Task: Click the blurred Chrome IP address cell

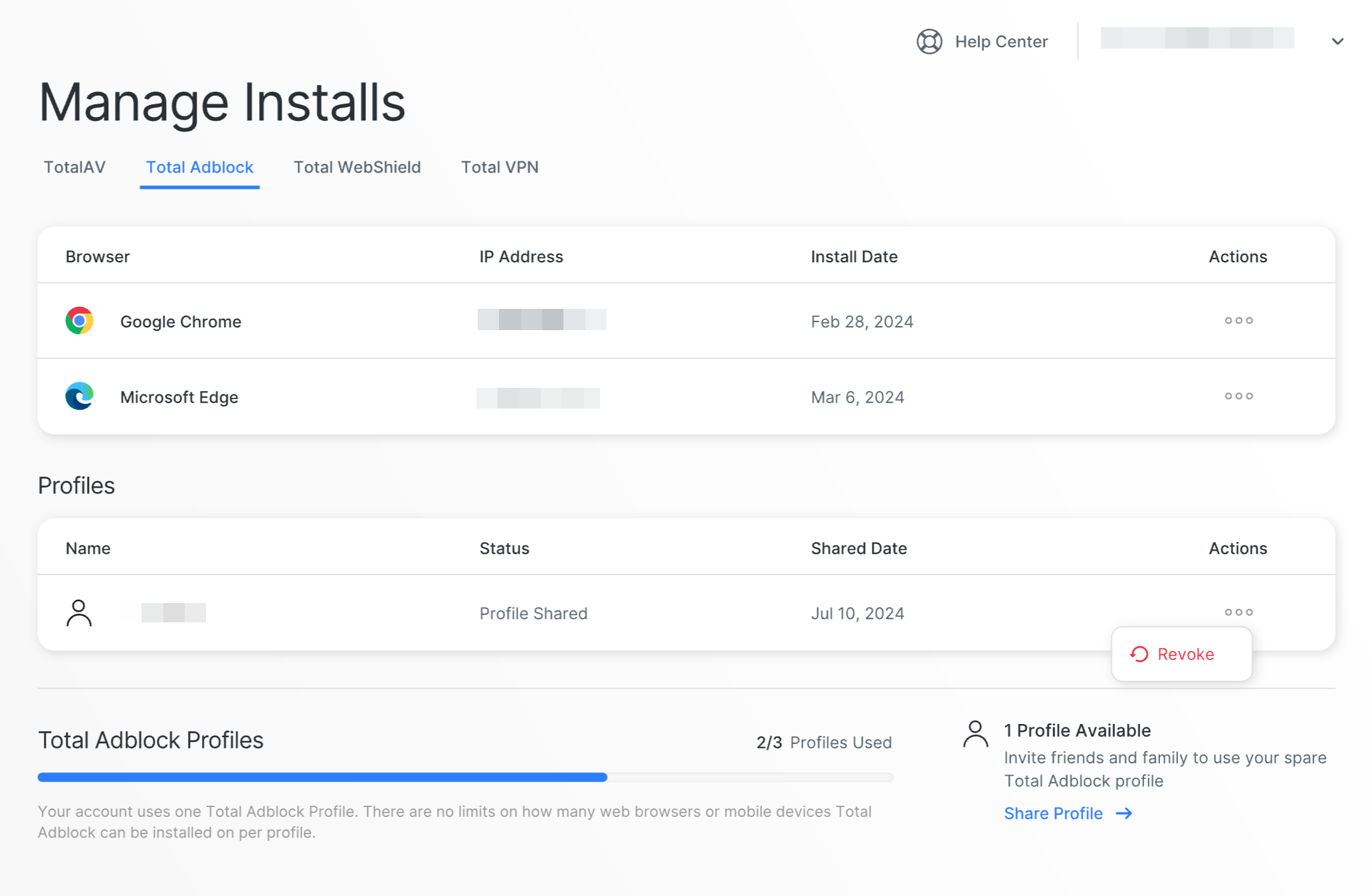Action: pos(541,319)
